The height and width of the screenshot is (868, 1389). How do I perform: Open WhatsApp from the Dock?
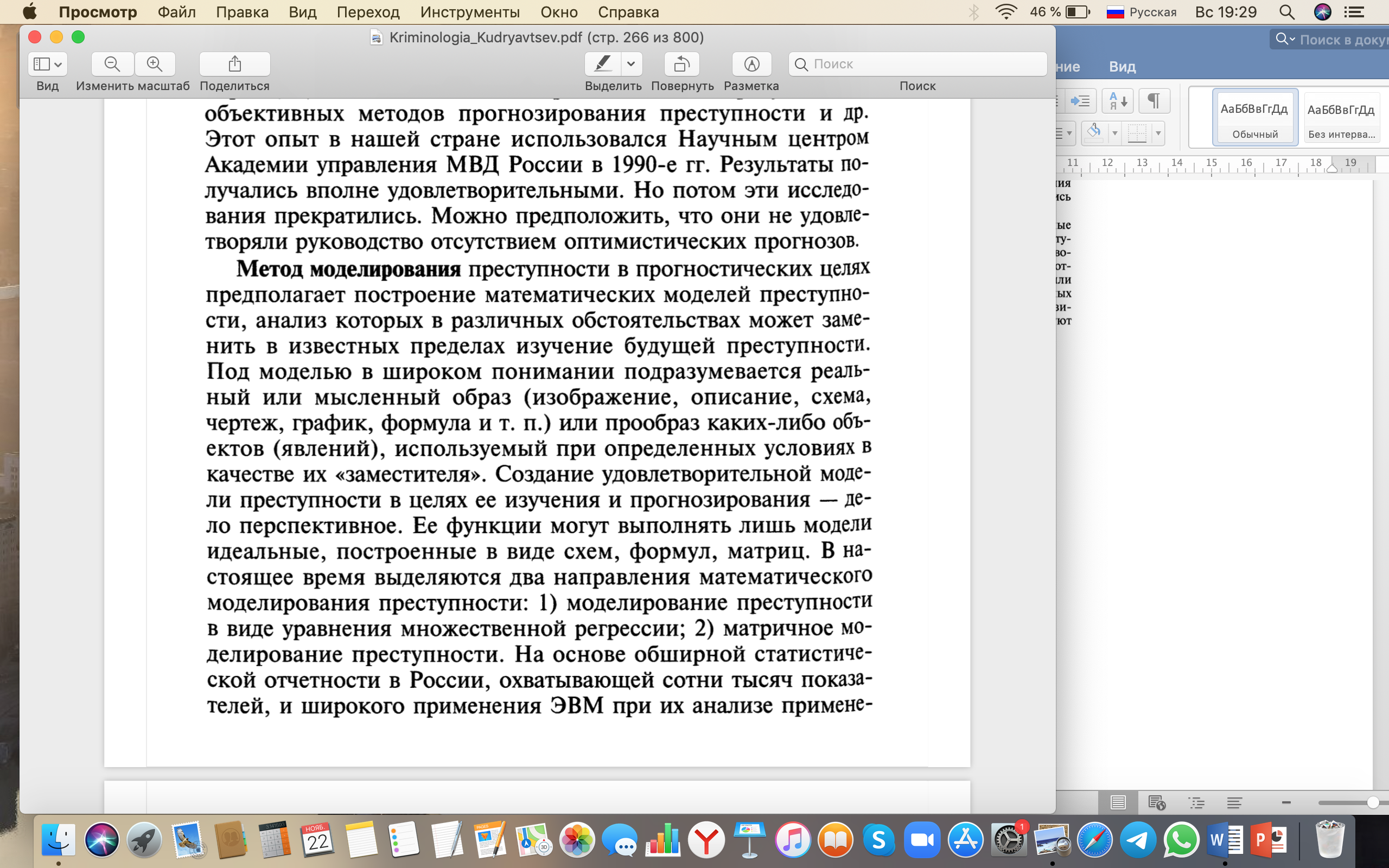(1181, 839)
